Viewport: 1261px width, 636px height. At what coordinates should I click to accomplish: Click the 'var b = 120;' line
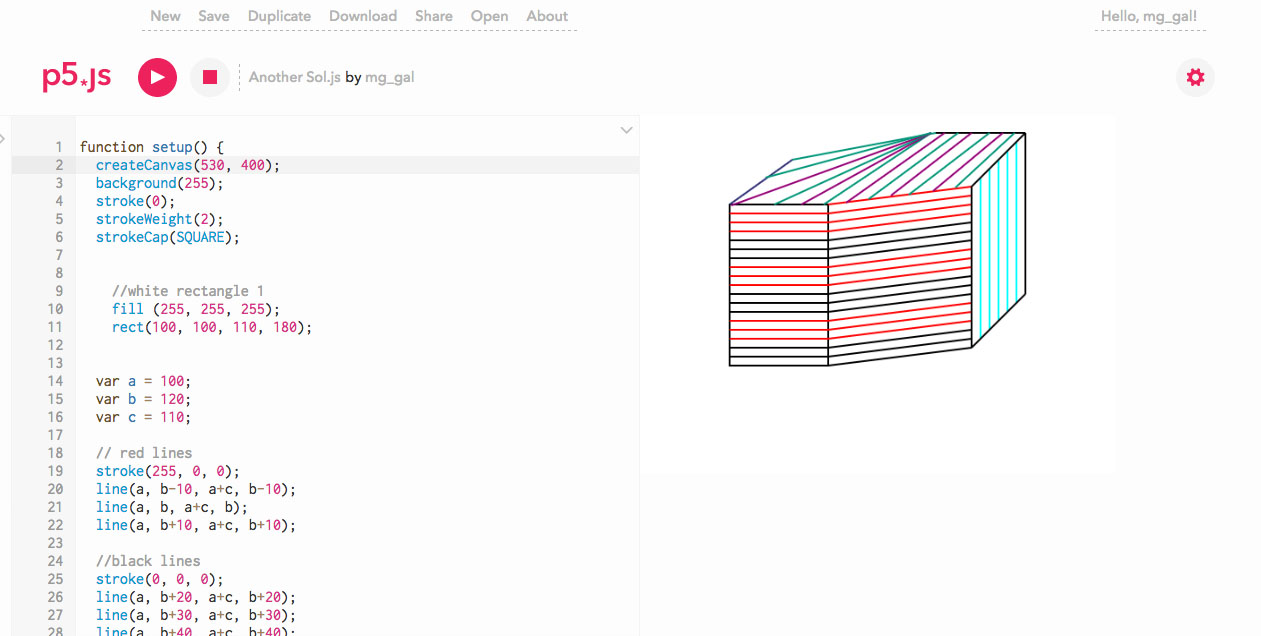pyautogui.click(x=143, y=399)
